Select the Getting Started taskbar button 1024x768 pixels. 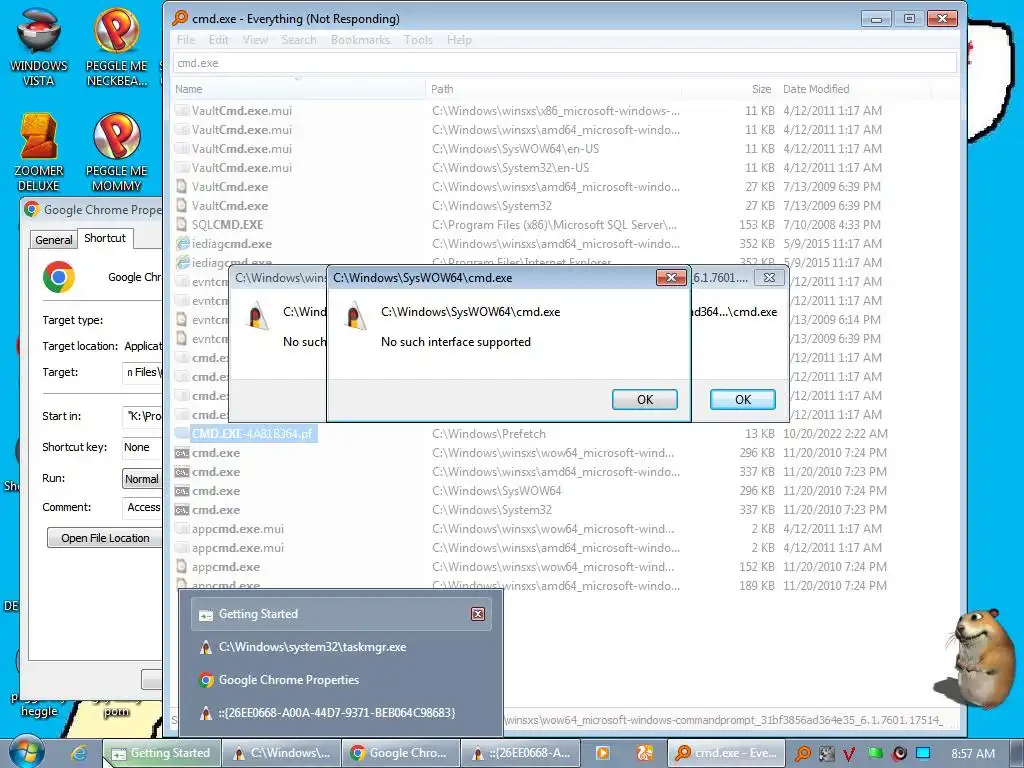point(162,753)
